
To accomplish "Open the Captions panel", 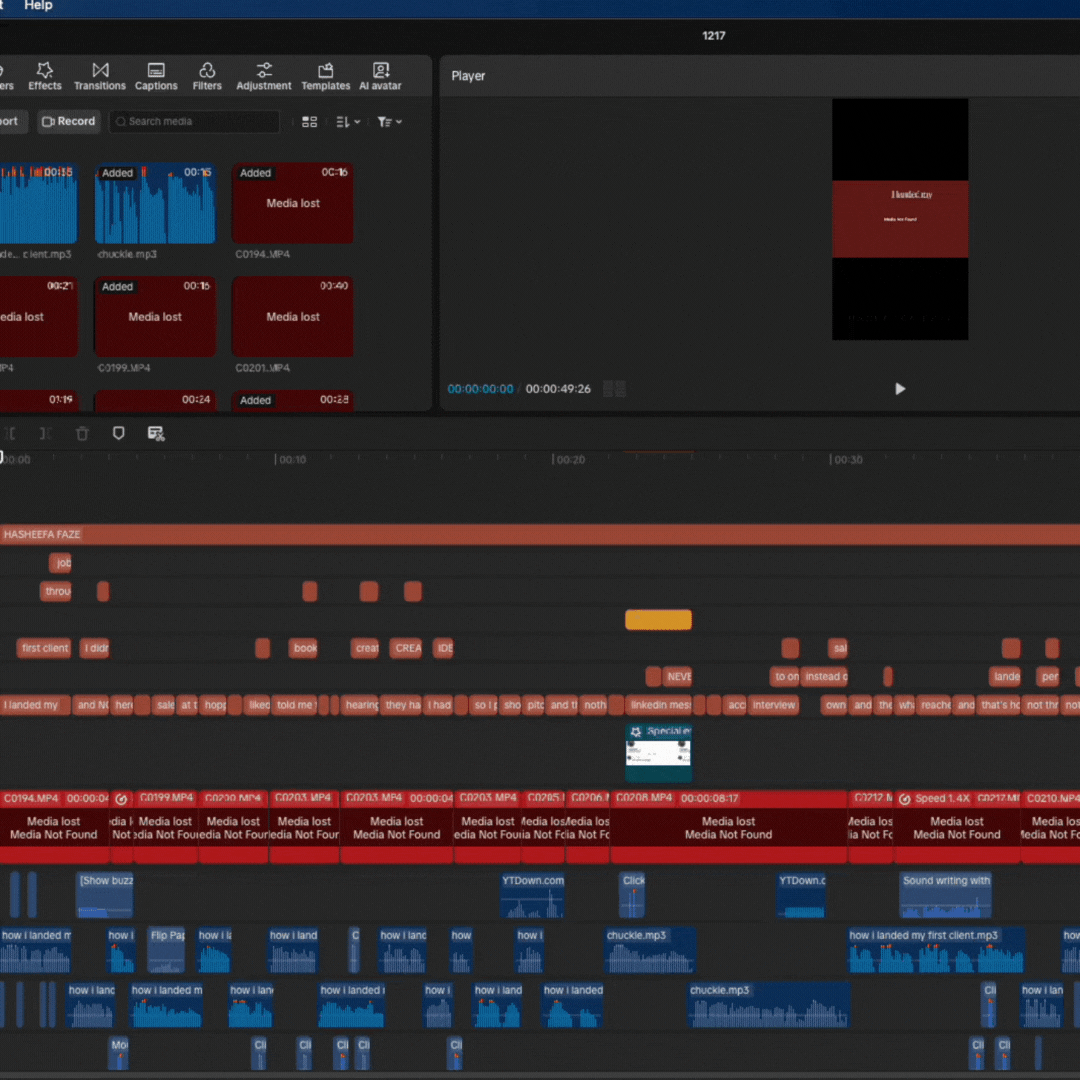I will coord(156,76).
